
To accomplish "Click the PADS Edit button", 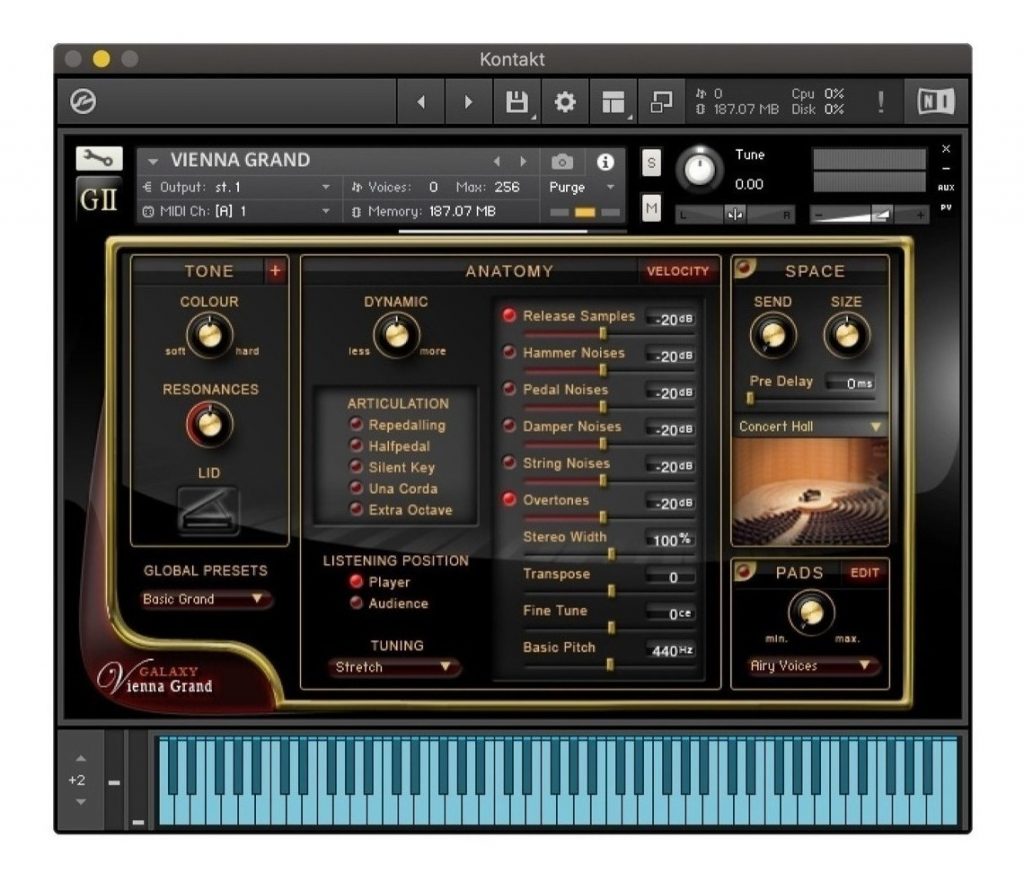I will point(864,573).
